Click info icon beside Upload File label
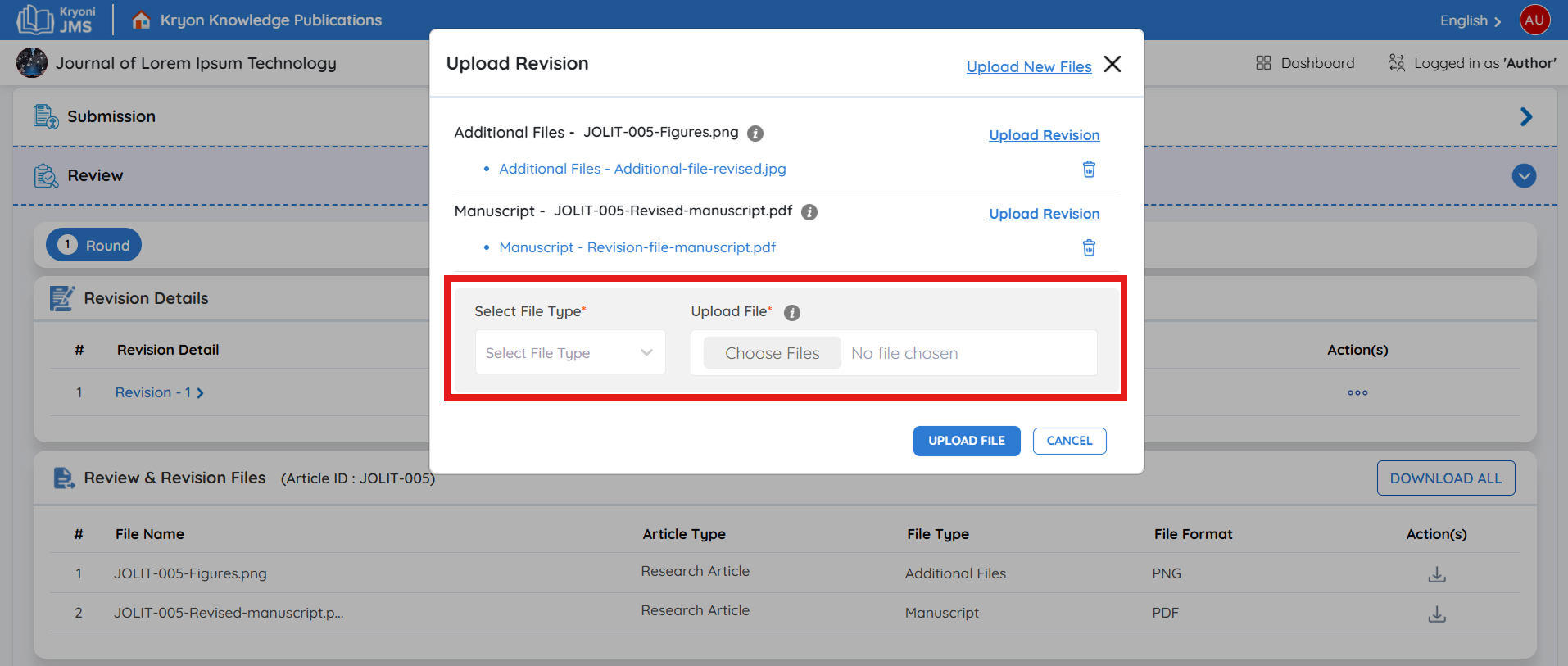 pos(791,313)
